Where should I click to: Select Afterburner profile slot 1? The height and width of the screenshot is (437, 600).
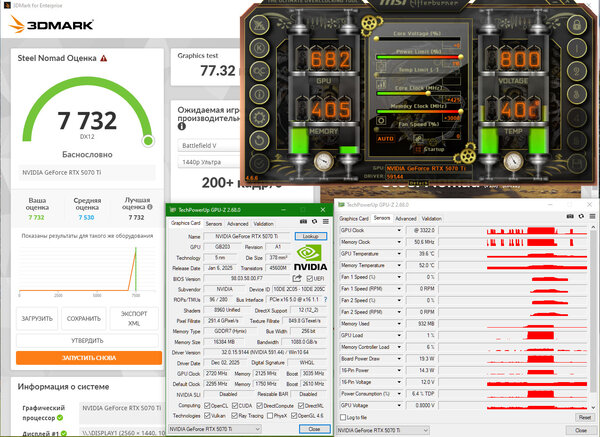point(577,48)
